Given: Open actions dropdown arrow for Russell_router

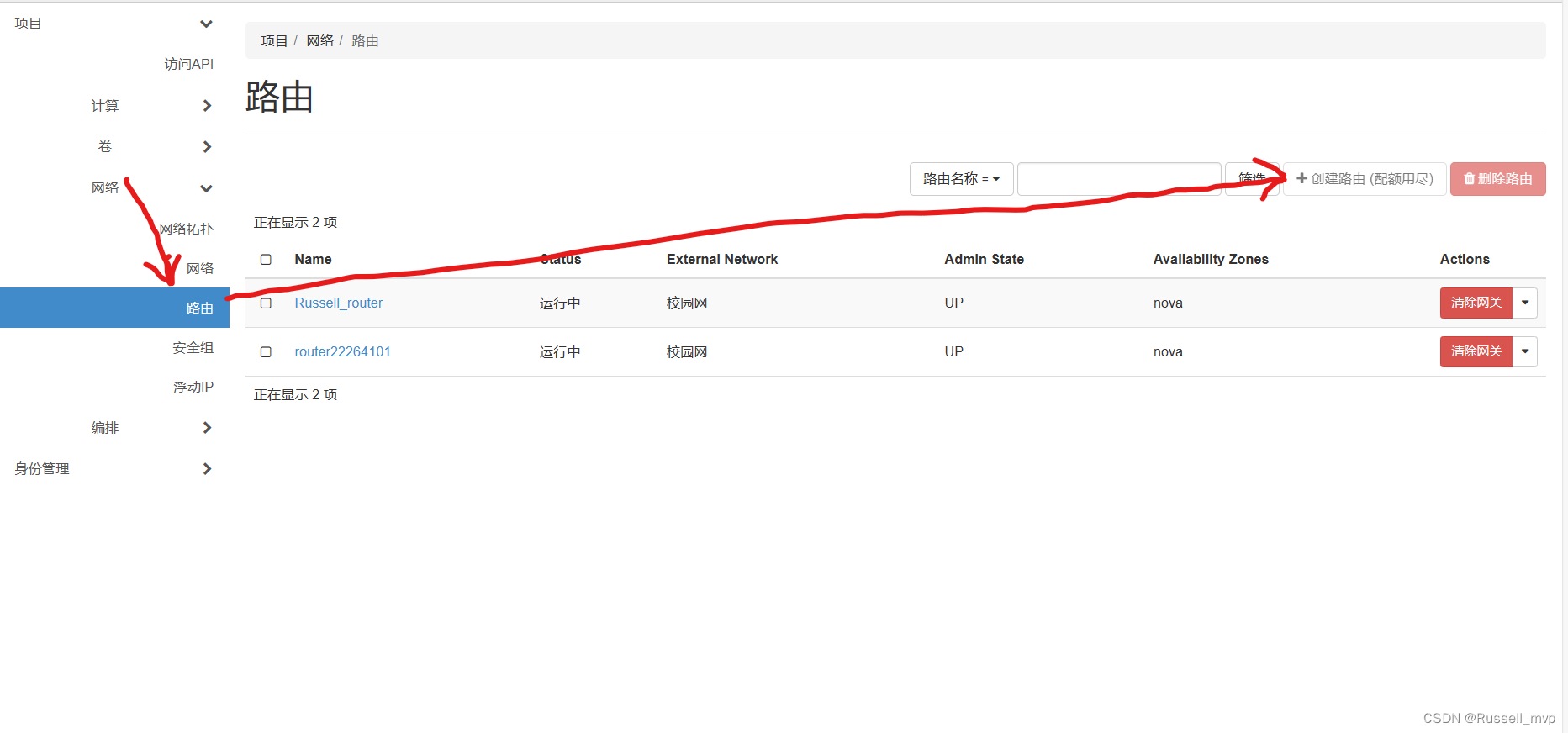Looking at the screenshot, I should pos(1525,303).
